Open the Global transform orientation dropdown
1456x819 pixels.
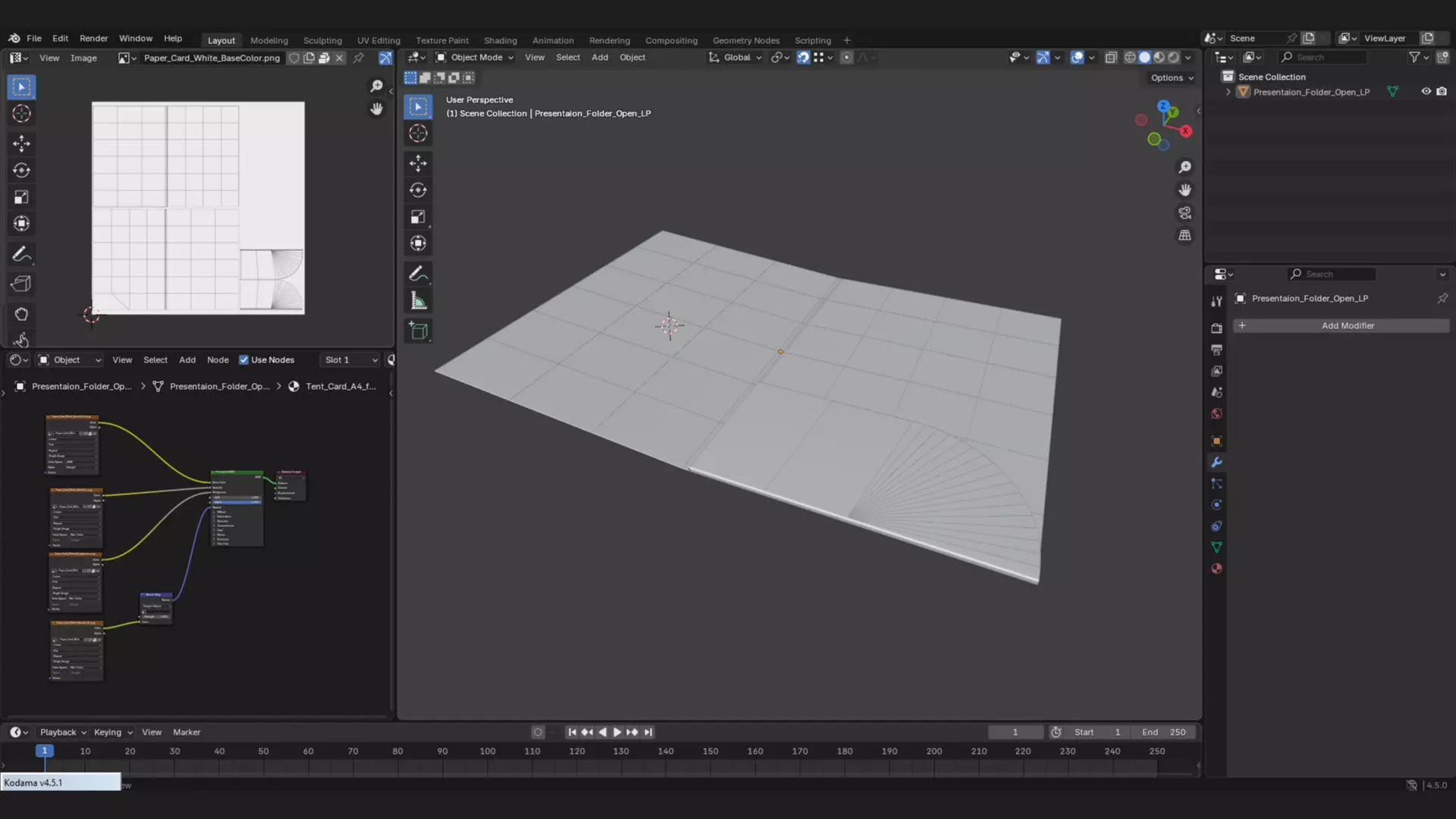coord(735,58)
